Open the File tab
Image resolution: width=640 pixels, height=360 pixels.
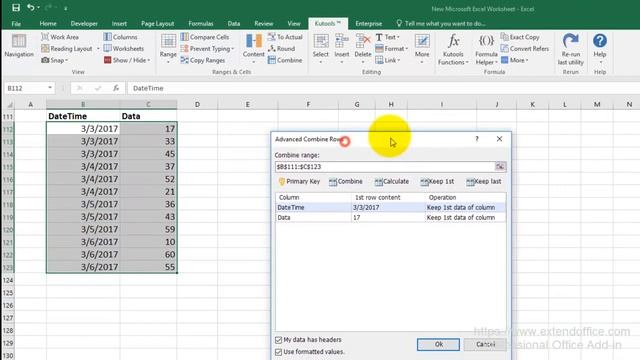click(x=16, y=24)
